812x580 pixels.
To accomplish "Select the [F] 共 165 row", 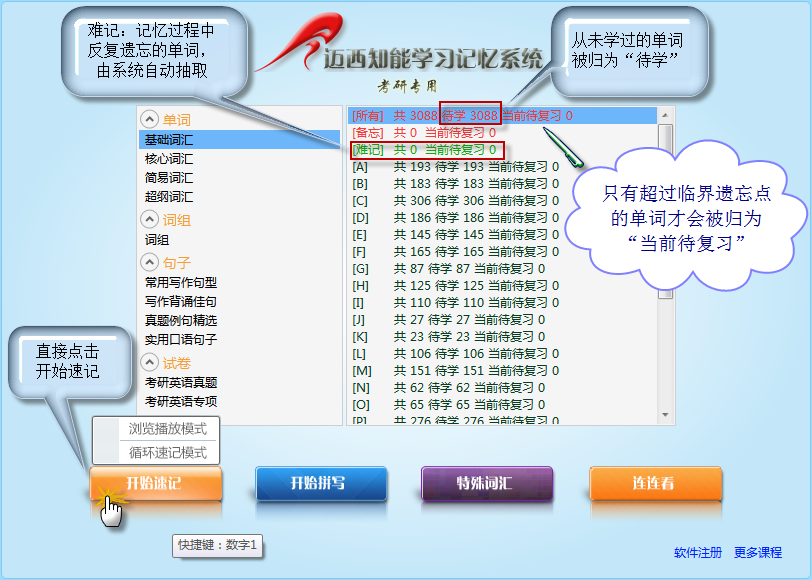I will [x=502, y=252].
